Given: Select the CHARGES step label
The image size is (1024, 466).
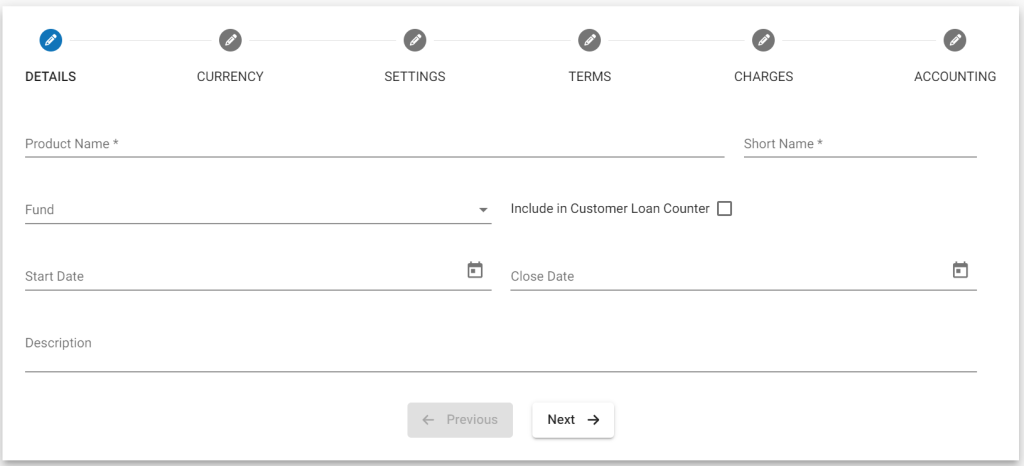Looking at the screenshot, I should click(x=763, y=77).
